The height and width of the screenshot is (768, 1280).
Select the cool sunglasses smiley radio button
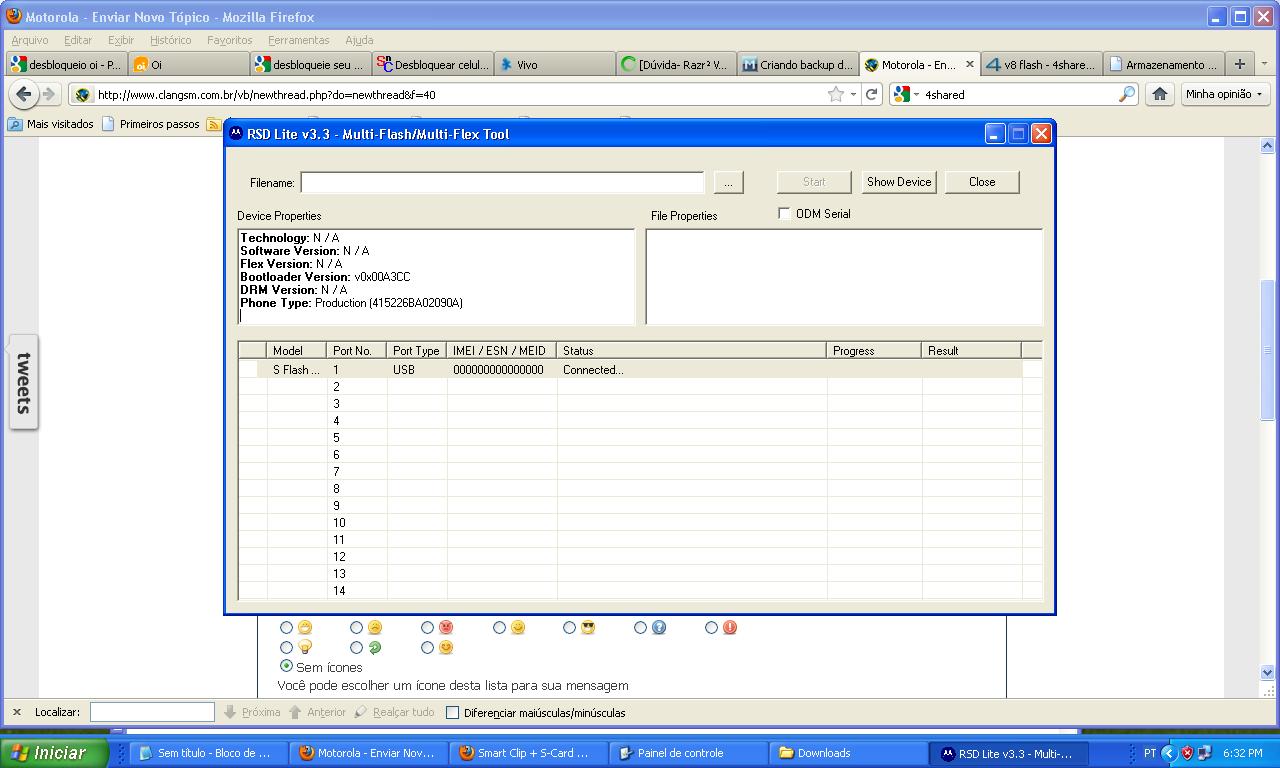coord(569,627)
